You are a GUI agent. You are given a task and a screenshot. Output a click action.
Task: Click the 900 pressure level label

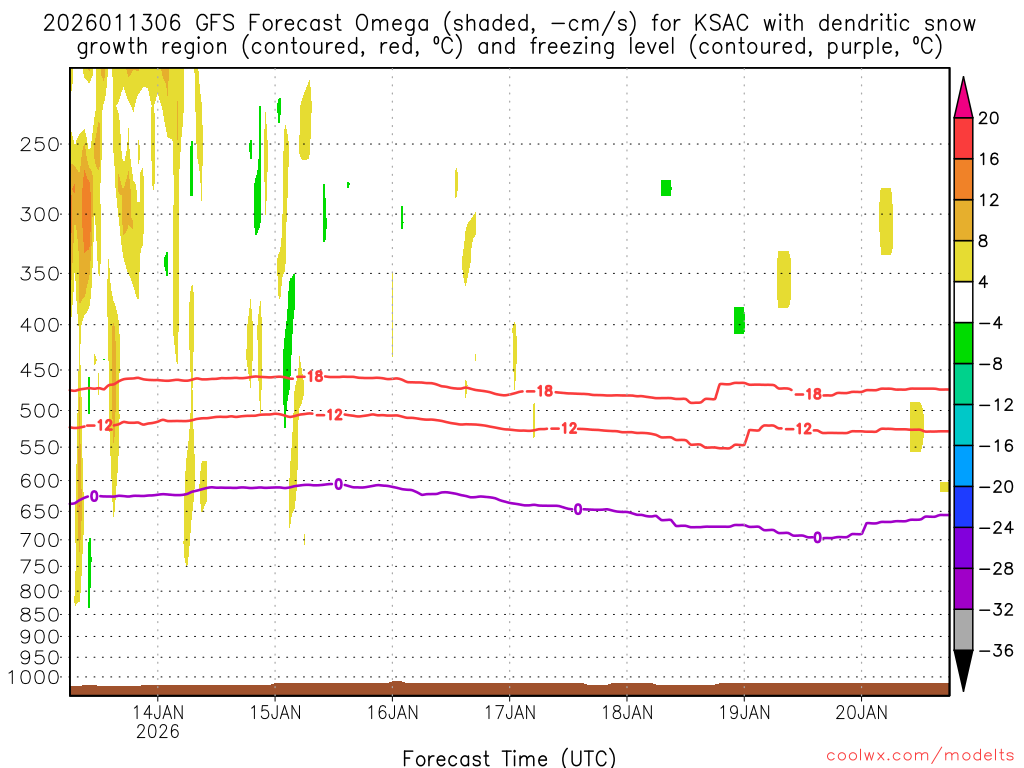coord(40,636)
